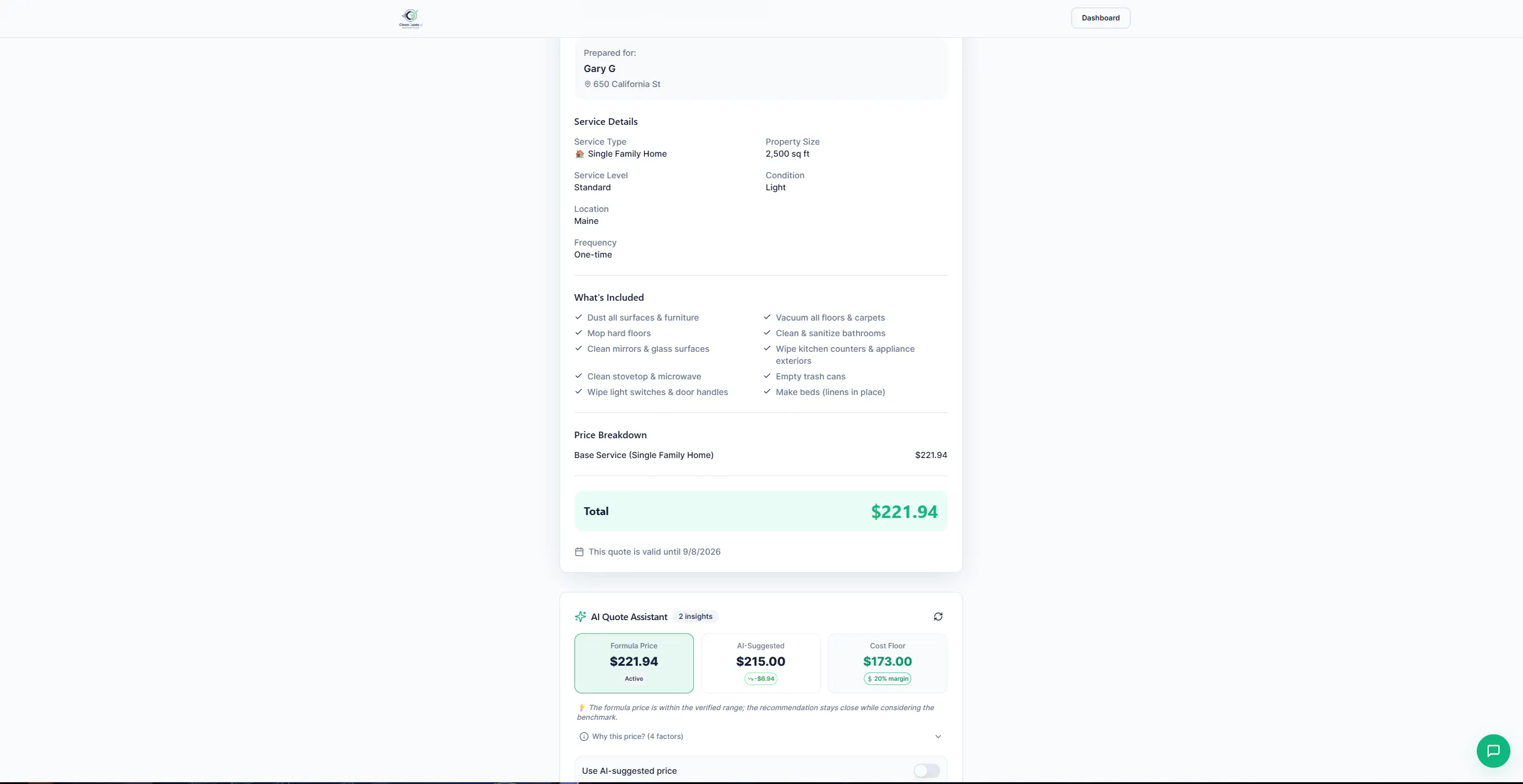Click the Total $221.94 amount
This screenshot has height=784, width=1523.
[904, 511]
